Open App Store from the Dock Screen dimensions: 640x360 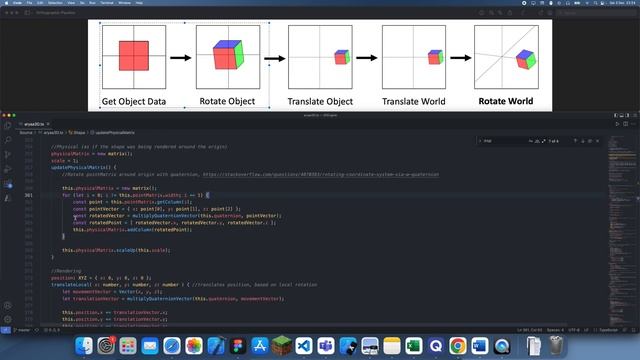(x=260, y=346)
